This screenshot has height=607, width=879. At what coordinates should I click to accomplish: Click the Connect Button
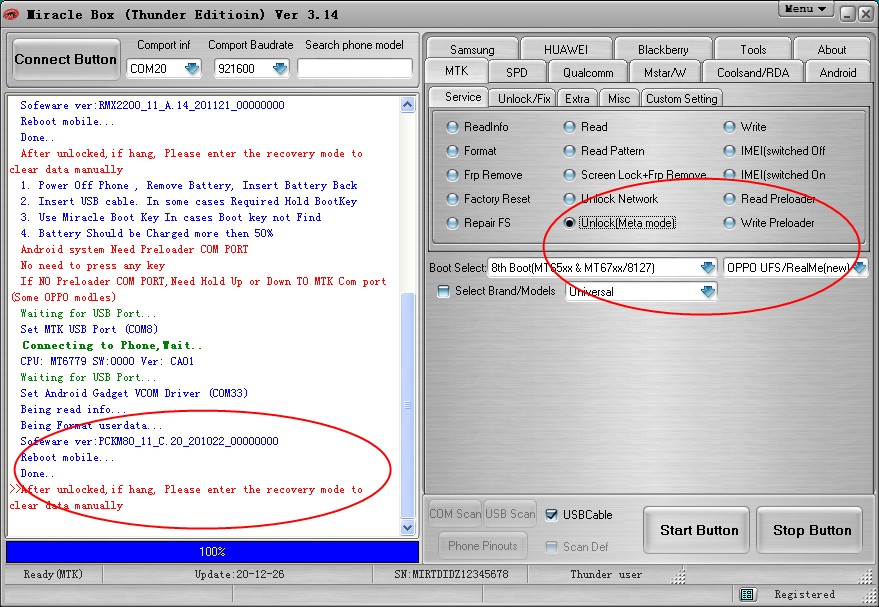click(x=66, y=59)
